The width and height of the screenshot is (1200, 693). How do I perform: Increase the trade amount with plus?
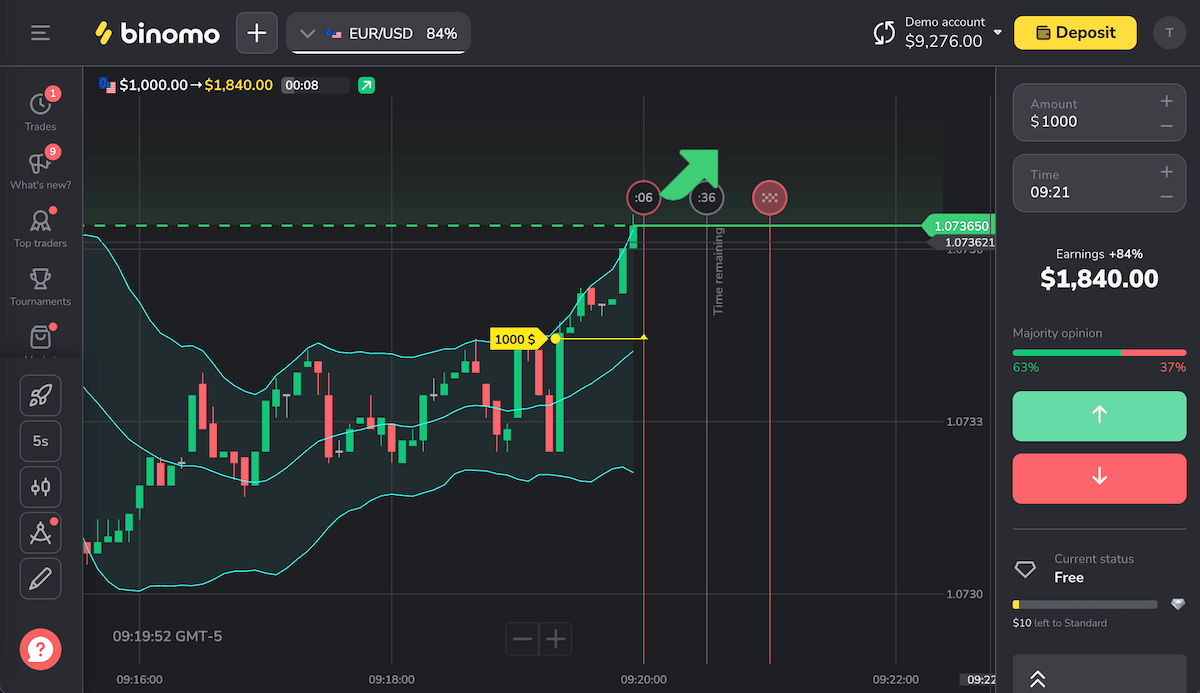point(1166,101)
